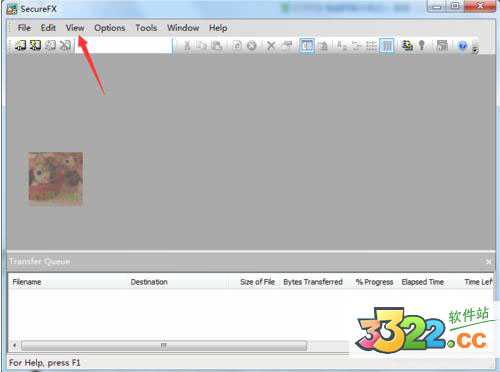Image resolution: width=500 pixels, height=372 pixels.
Task: Click the Disconnect toolbar icon
Action: 65,45
